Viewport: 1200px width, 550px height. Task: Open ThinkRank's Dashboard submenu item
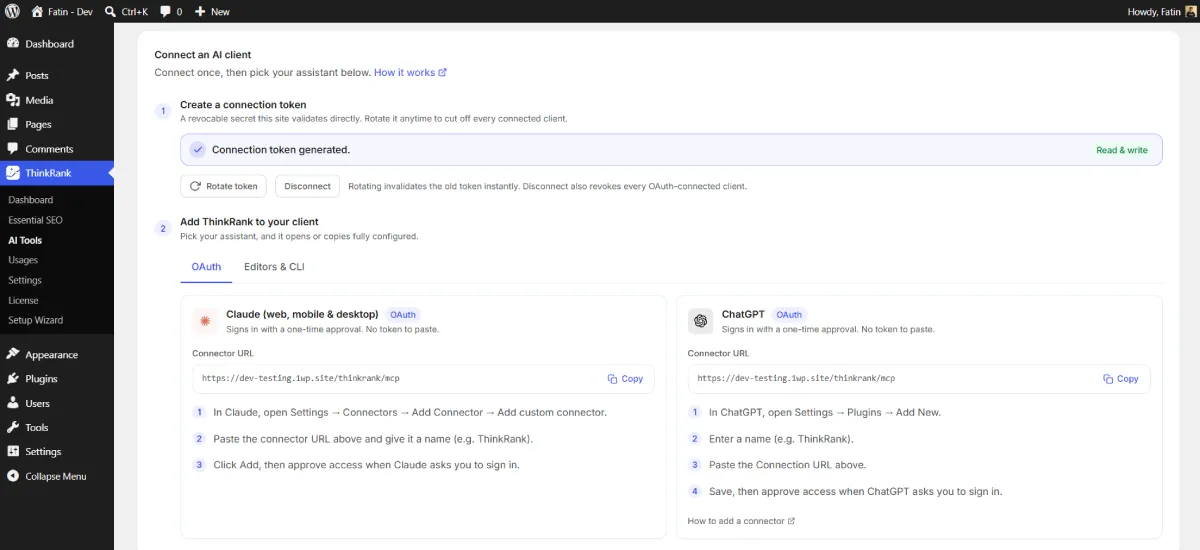click(31, 200)
